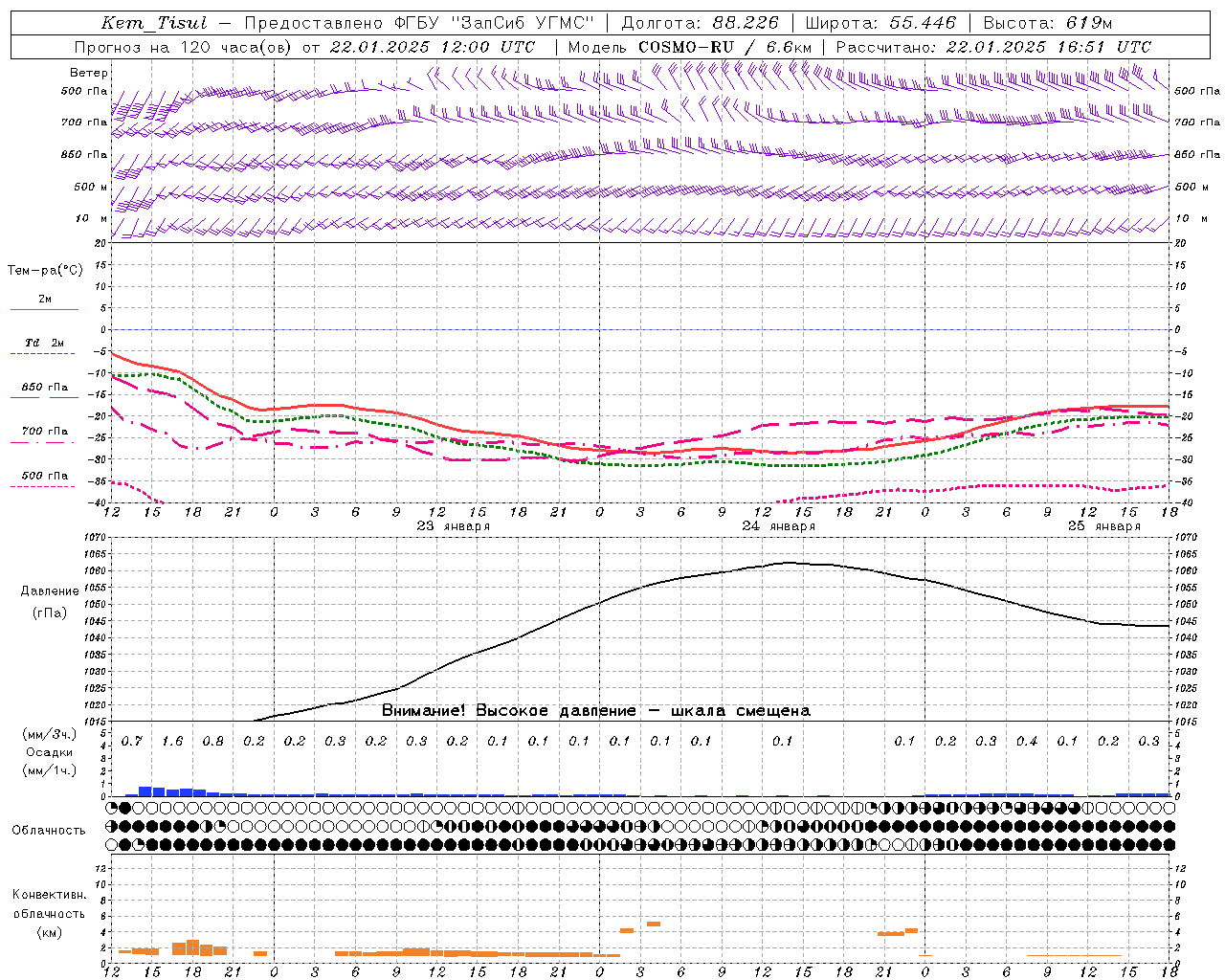Click the '23 января' date label
Viewport: 1225px width, 980px height.
453,526
